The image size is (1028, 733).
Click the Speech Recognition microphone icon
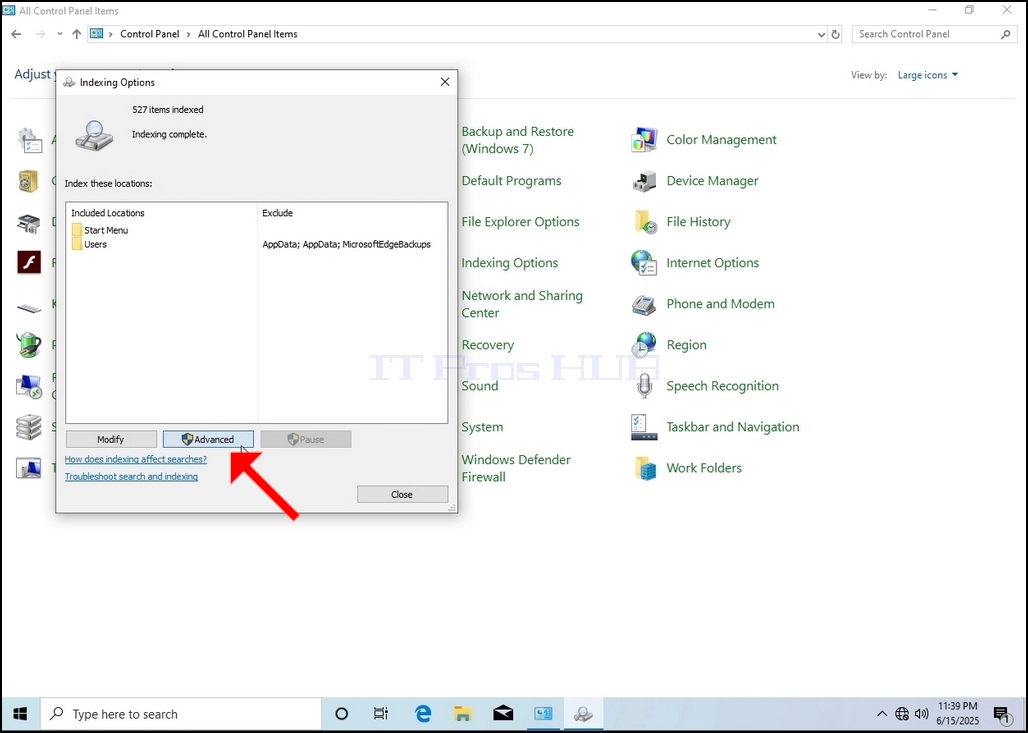tap(644, 386)
